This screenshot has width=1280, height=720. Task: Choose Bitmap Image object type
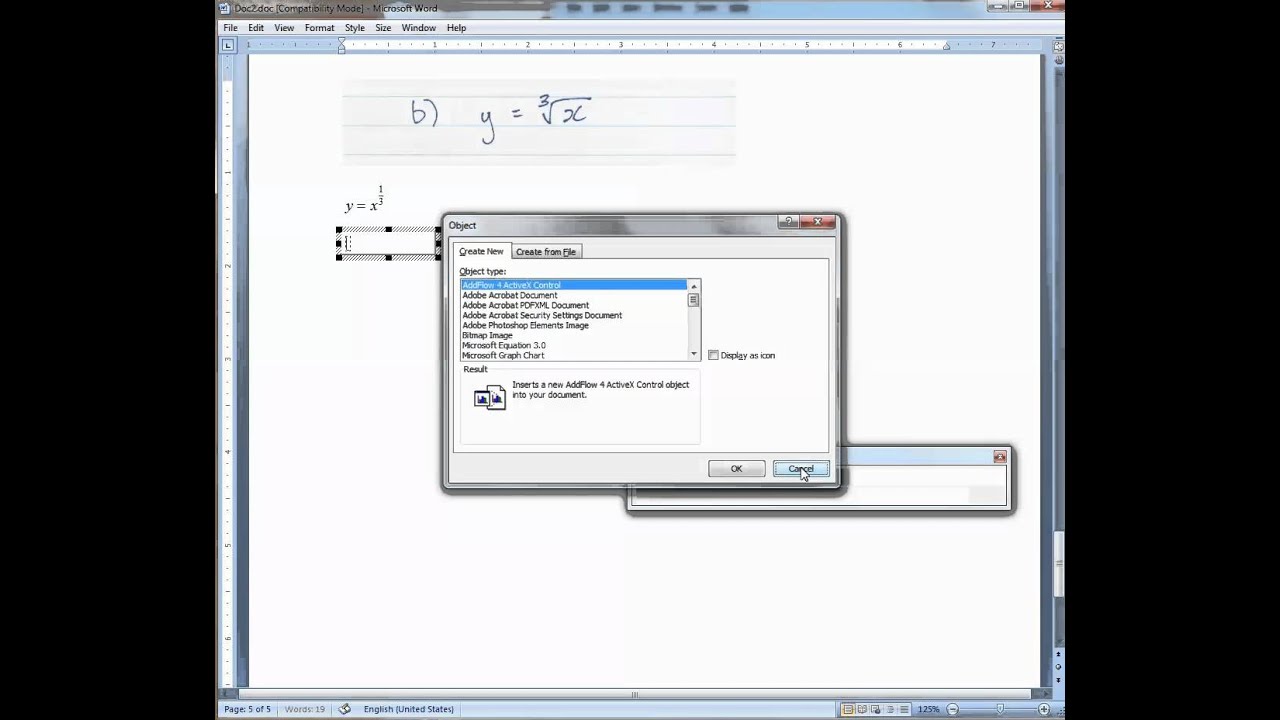click(x=574, y=335)
